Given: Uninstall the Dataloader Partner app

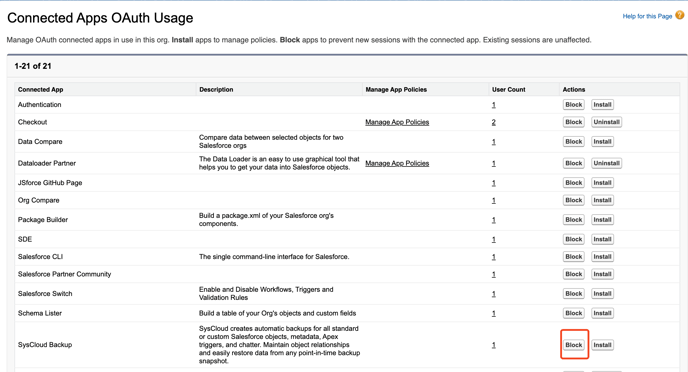Looking at the screenshot, I should coord(606,163).
